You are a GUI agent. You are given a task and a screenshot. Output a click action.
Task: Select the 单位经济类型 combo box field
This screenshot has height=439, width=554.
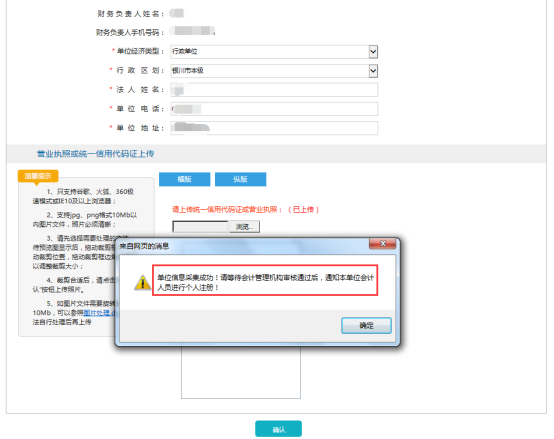click(x=274, y=52)
